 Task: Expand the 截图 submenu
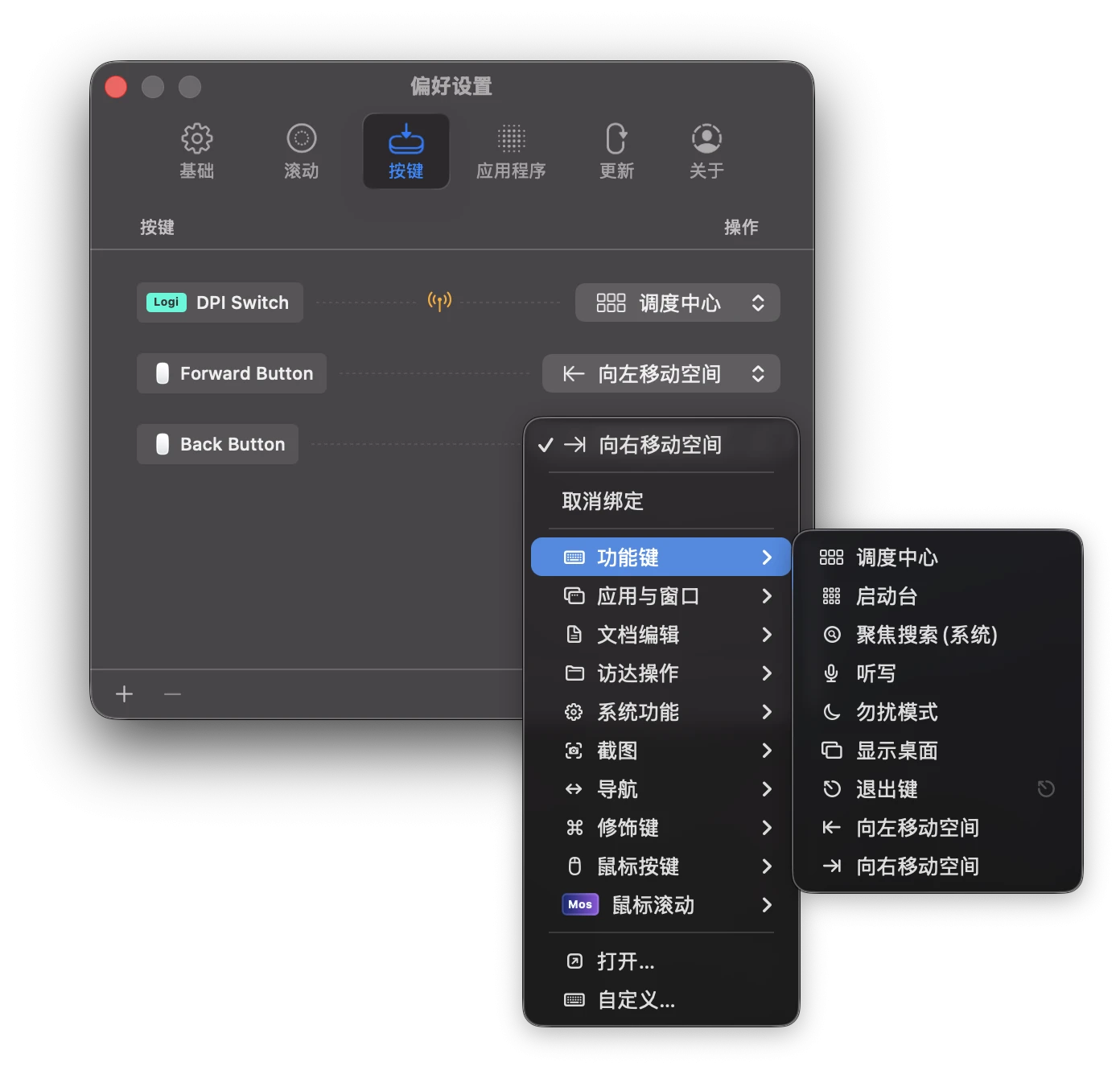[661, 751]
